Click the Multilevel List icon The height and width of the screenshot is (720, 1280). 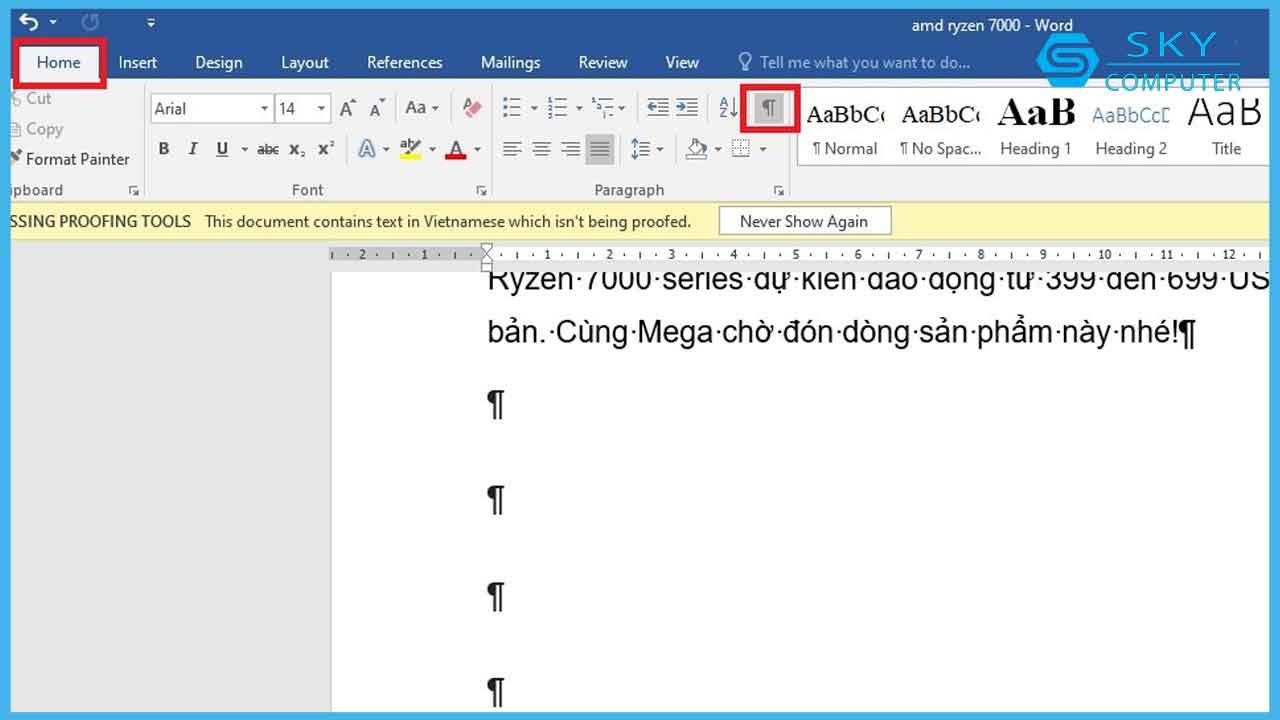[x=603, y=108]
